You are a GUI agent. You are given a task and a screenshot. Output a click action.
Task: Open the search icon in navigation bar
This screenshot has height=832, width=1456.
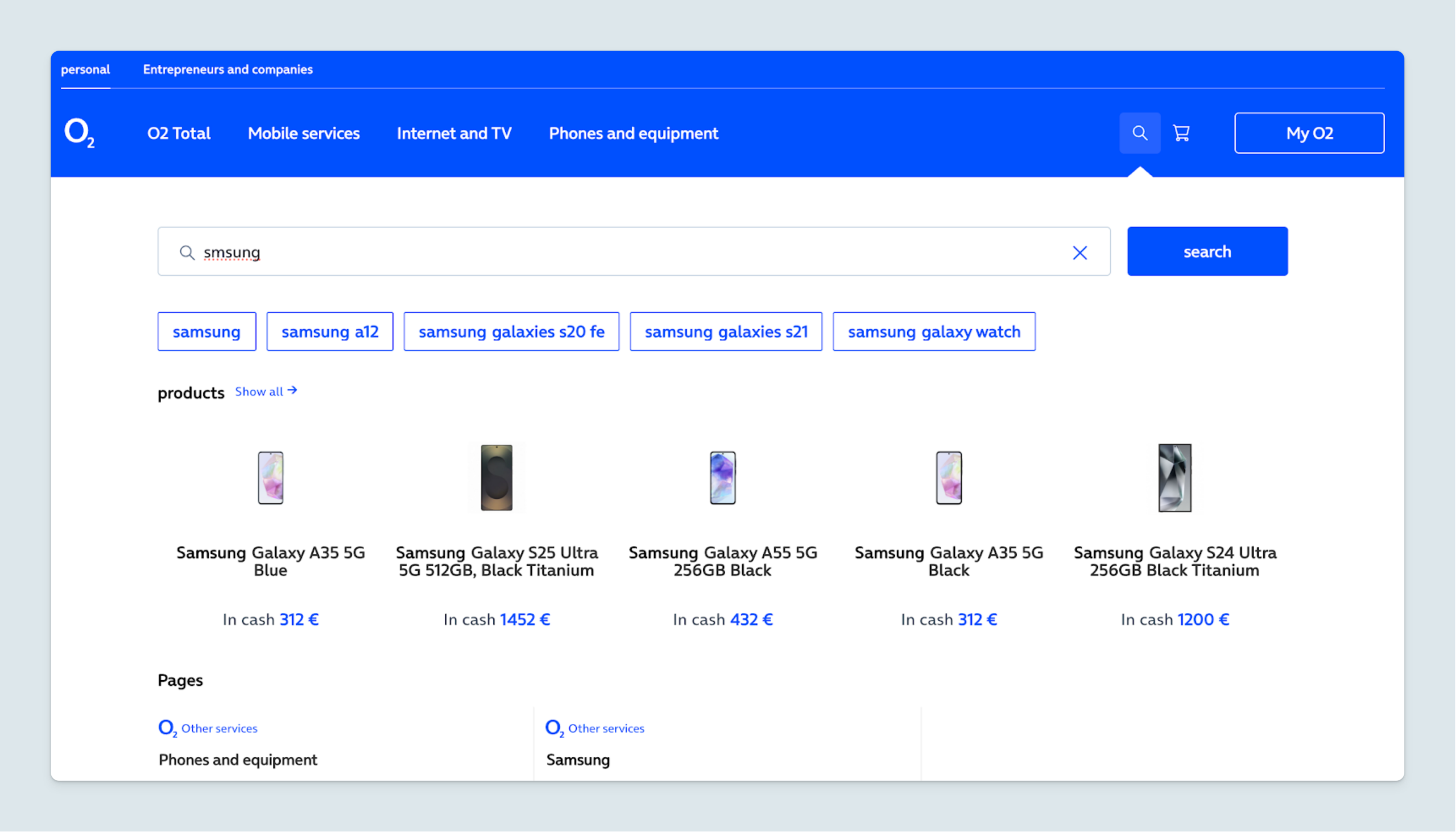[x=1140, y=133]
